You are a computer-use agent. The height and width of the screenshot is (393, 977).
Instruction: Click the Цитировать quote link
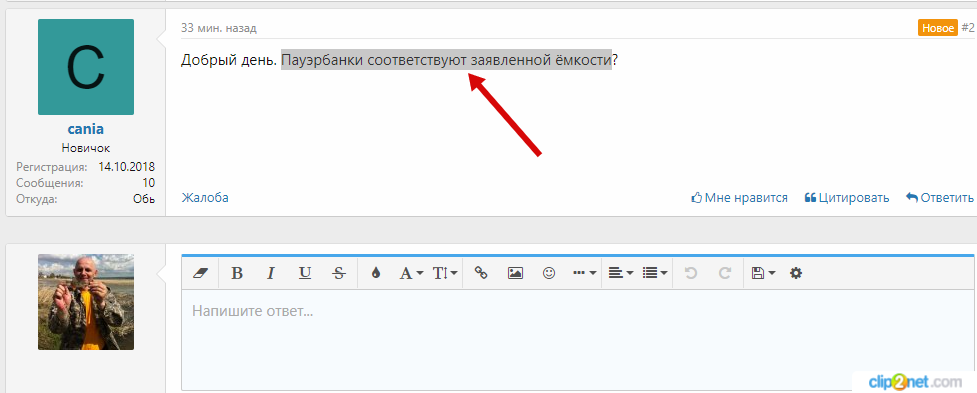[x=847, y=198]
